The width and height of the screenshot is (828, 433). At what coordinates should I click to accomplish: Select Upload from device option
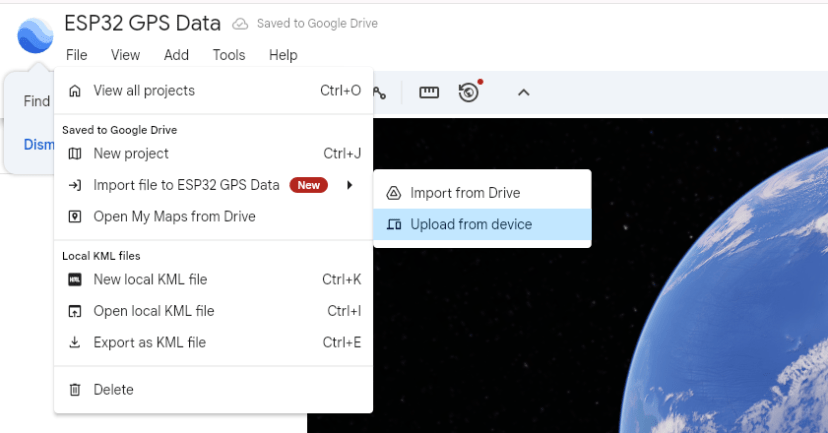click(471, 225)
